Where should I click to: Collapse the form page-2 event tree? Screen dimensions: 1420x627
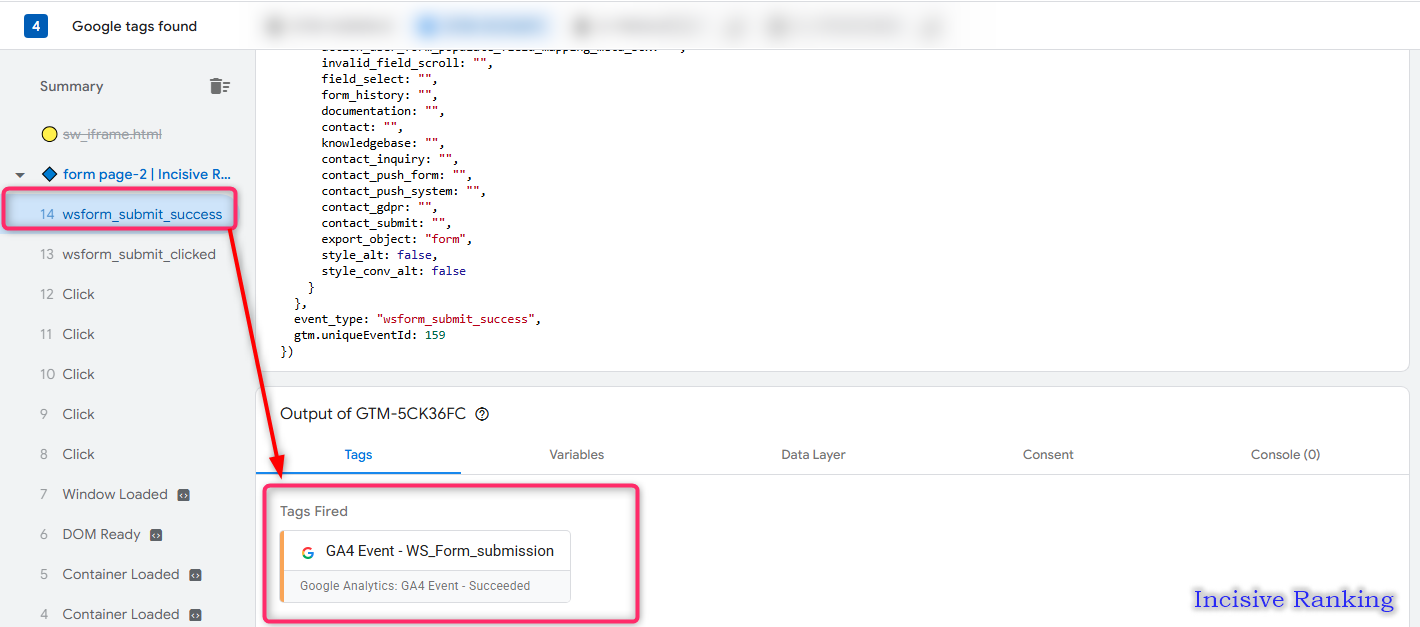click(x=20, y=175)
